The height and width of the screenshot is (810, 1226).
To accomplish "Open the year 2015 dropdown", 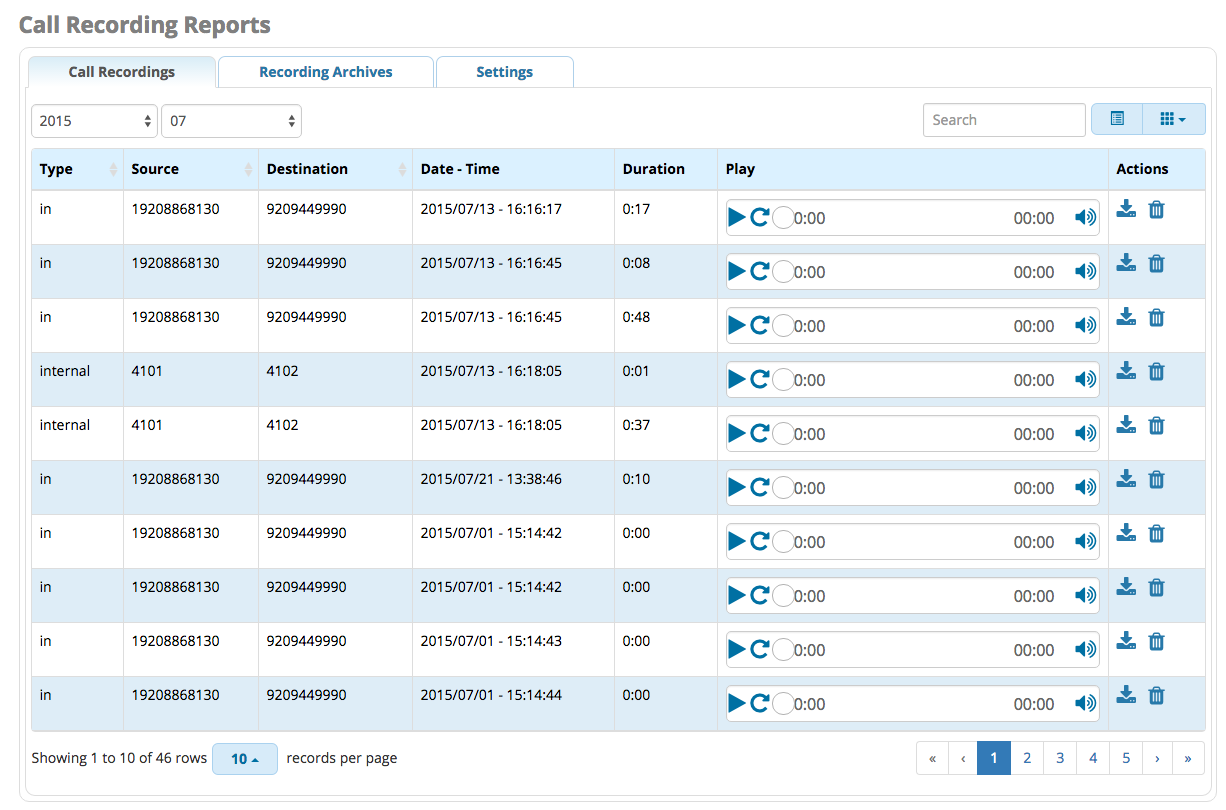I will pos(95,120).
